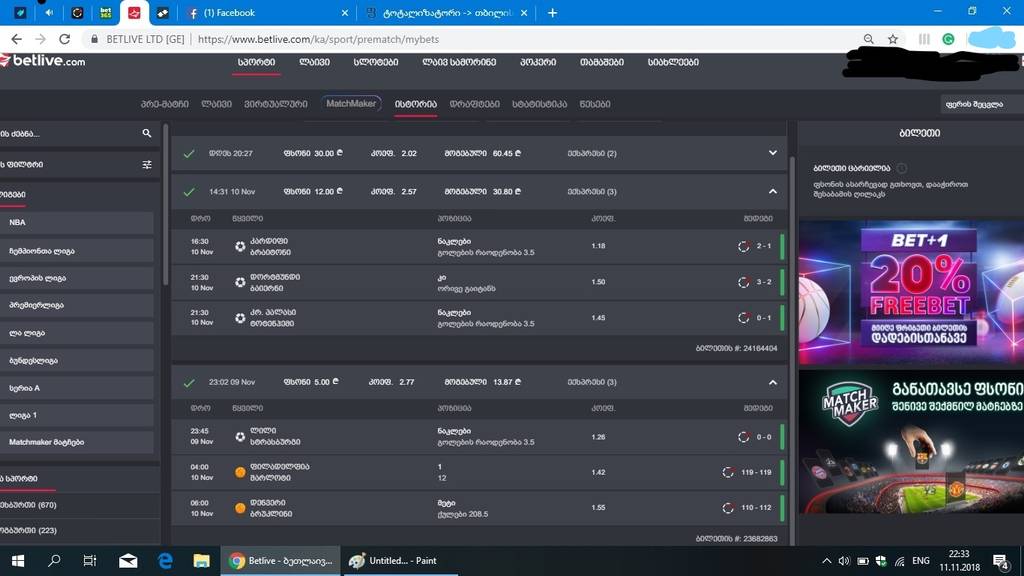
Task: Focus the browser address bar URL
Action: [318, 39]
